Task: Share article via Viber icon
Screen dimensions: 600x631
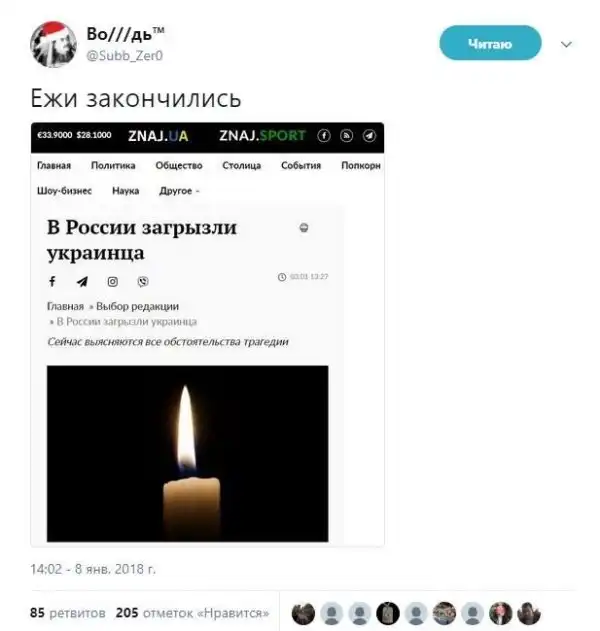Action: (x=143, y=281)
